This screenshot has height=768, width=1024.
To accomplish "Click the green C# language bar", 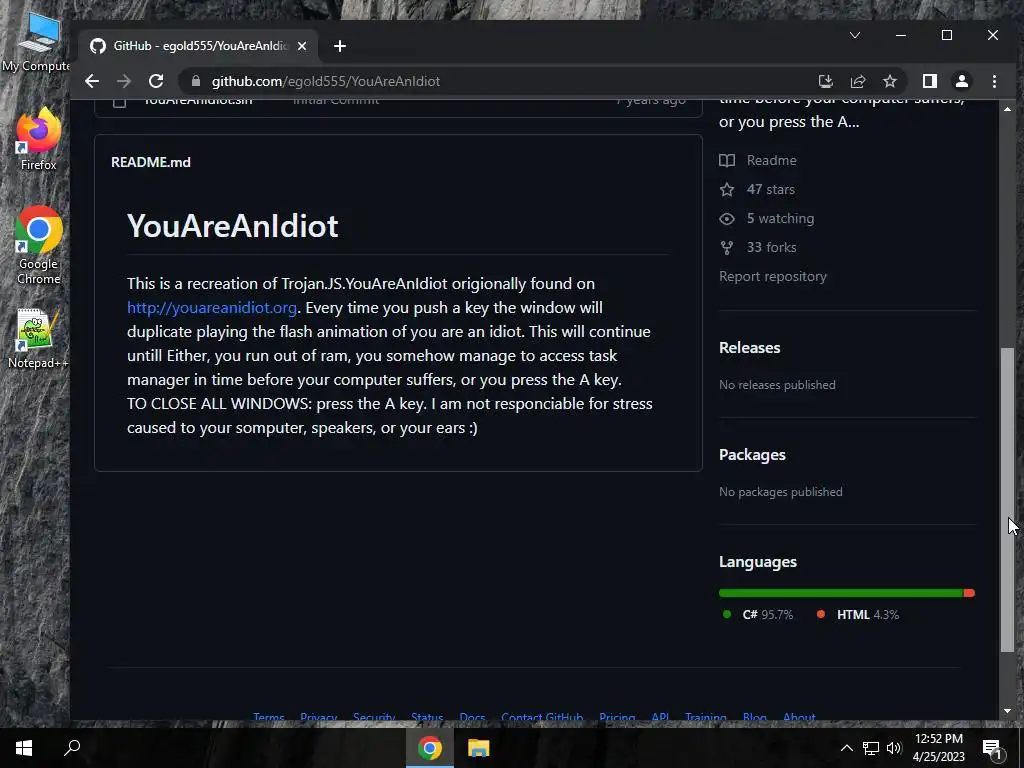I will pos(841,593).
